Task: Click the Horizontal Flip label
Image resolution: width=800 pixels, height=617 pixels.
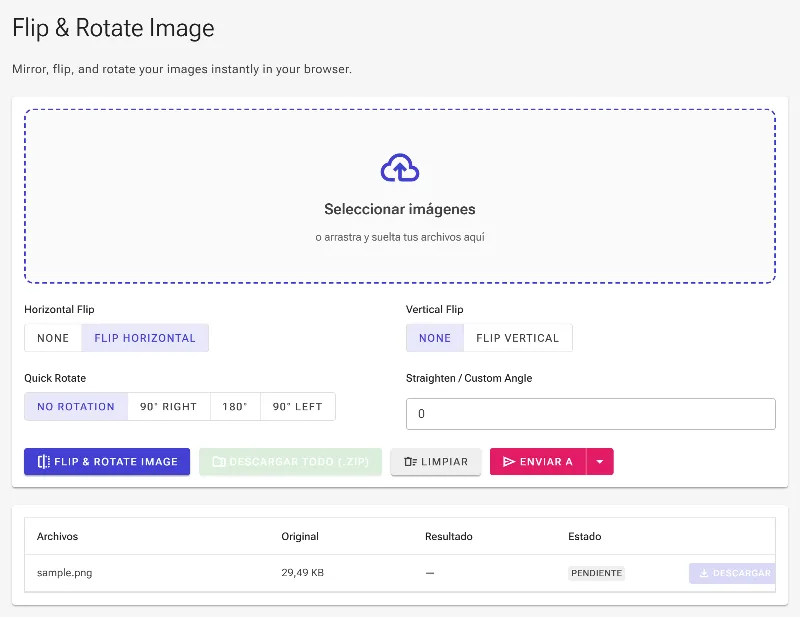Action: pyautogui.click(x=59, y=309)
